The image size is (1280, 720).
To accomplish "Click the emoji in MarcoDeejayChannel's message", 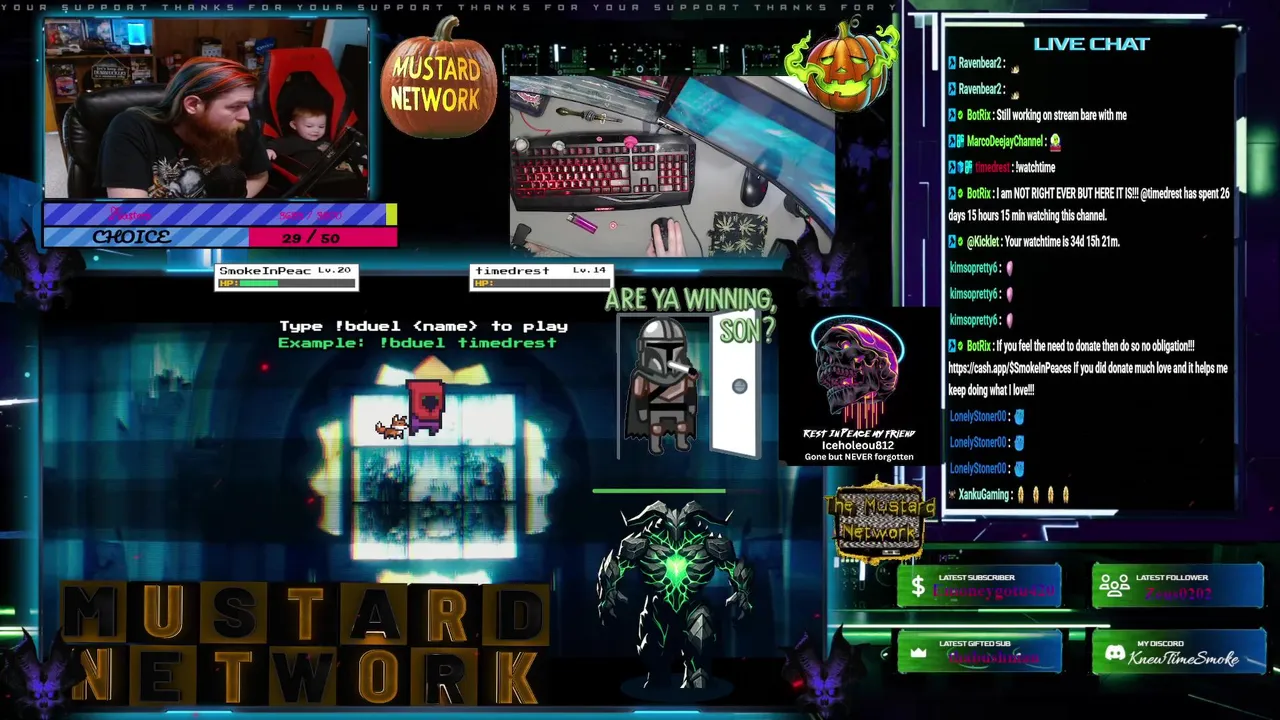I will point(1055,142).
